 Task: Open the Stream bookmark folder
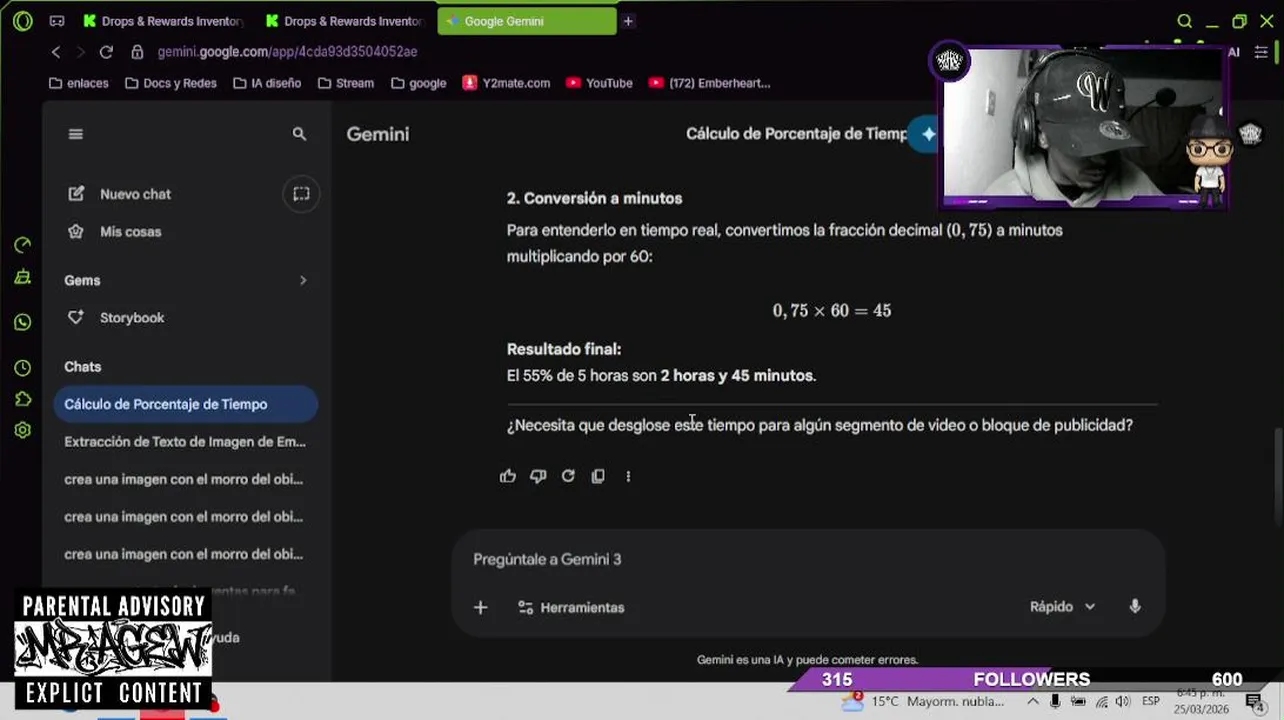pos(345,83)
